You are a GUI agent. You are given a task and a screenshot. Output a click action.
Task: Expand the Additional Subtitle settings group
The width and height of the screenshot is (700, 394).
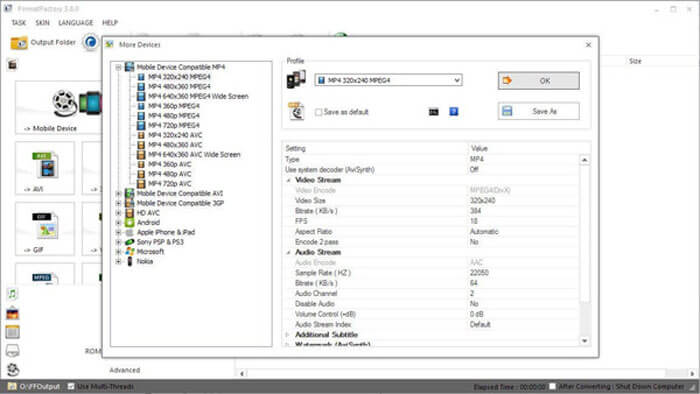tap(288, 335)
